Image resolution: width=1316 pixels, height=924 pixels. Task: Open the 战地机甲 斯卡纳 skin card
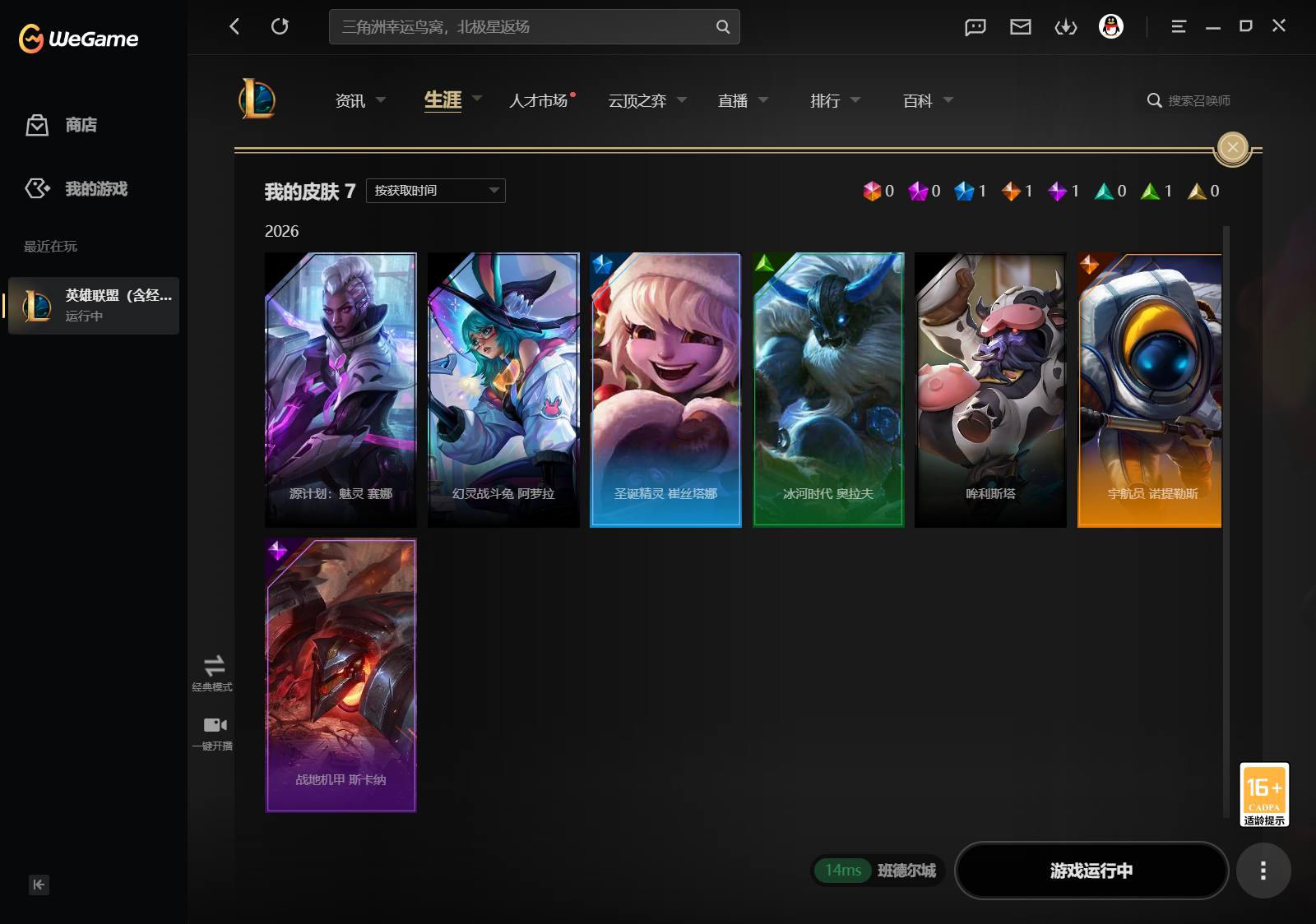click(341, 675)
